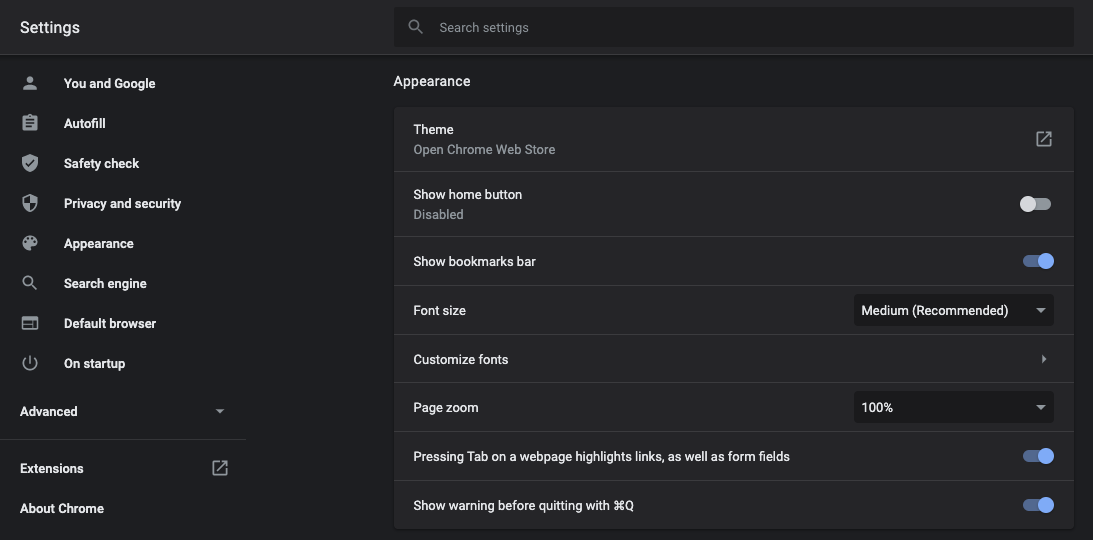
Task: Toggle the warning before quitting switch
Action: click(1038, 505)
